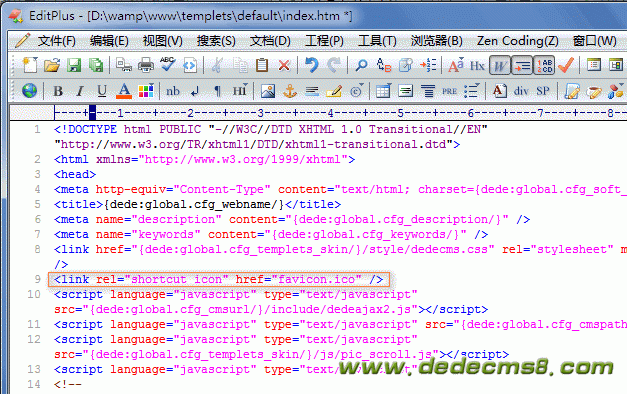Open the 文件(F) menu
Screen dimensions: 627x394
(x=56, y=41)
